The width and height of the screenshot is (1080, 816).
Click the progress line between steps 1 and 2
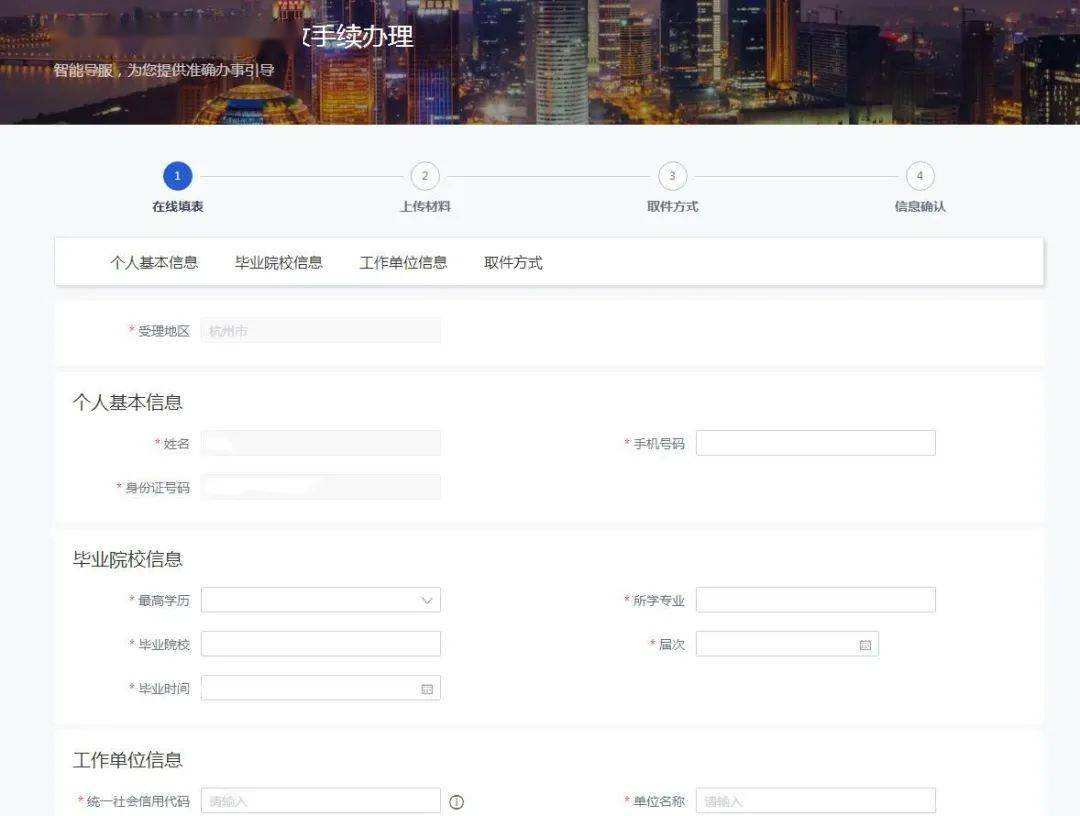300,175
